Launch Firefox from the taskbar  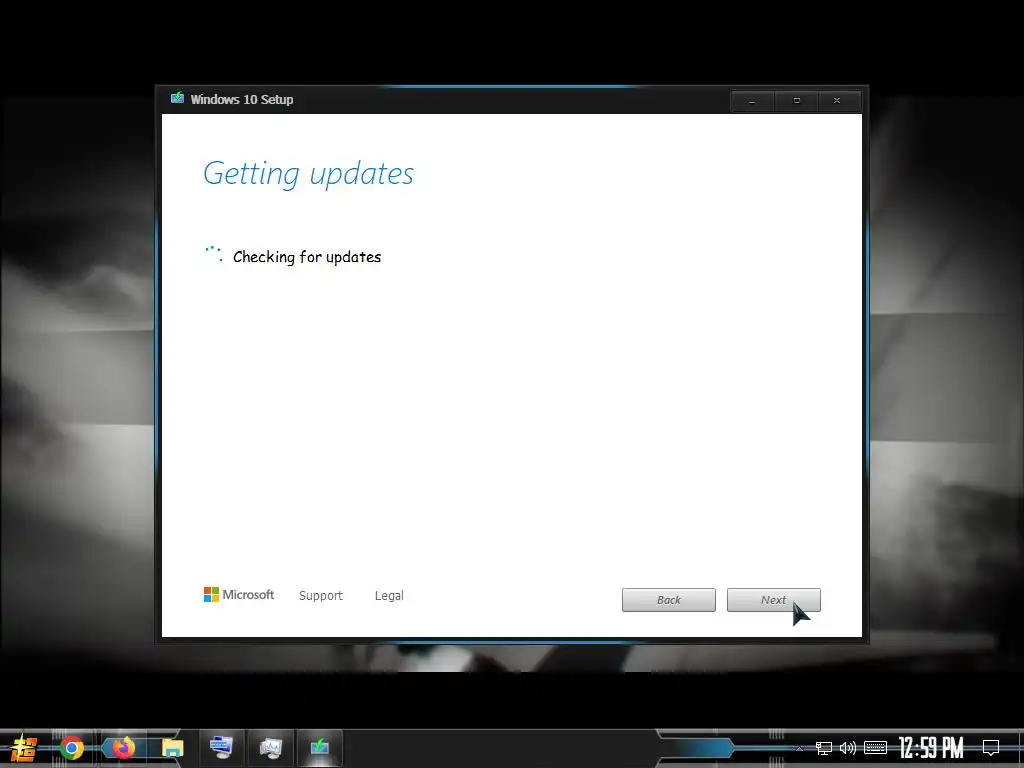[x=123, y=747]
